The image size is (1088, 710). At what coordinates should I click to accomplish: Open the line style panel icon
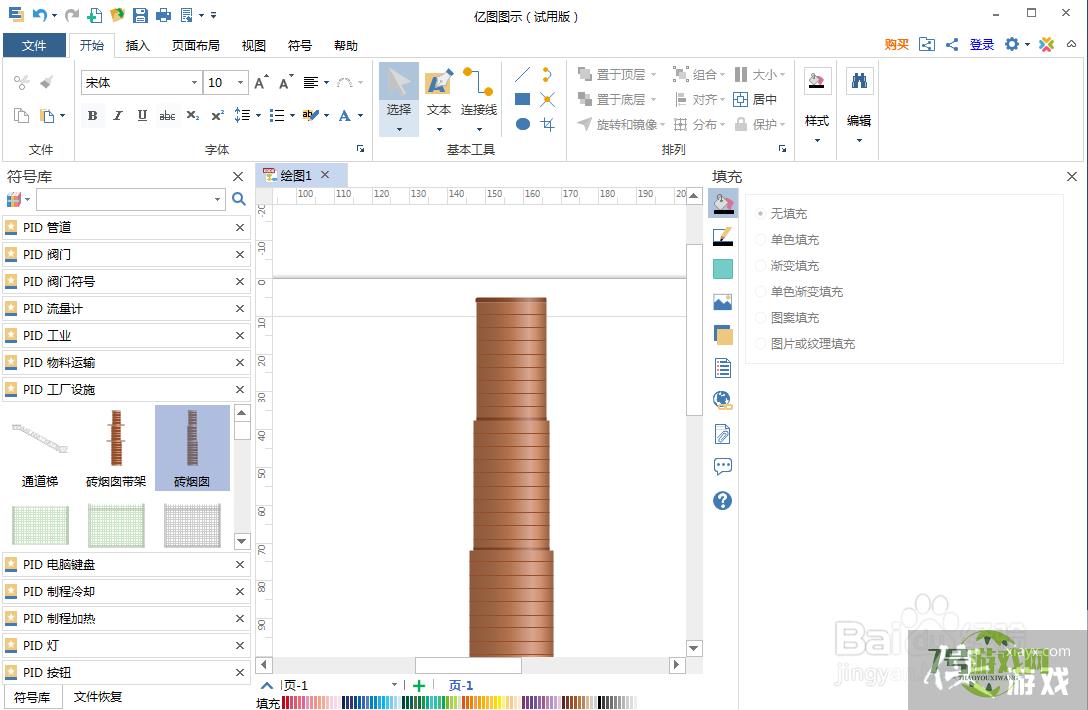coord(722,237)
